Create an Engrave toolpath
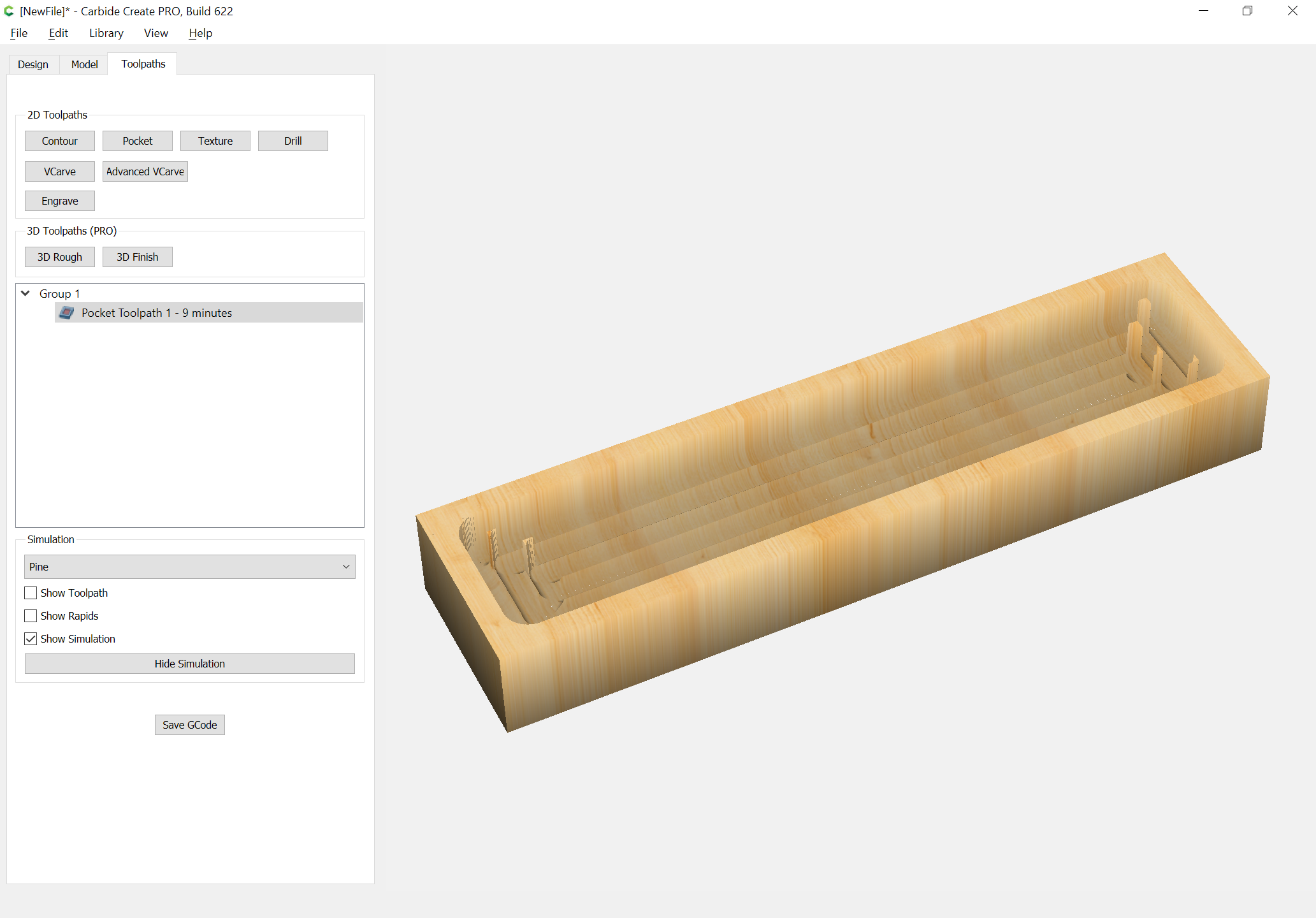Viewport: 1316px width, 918px height. point(60,201)
